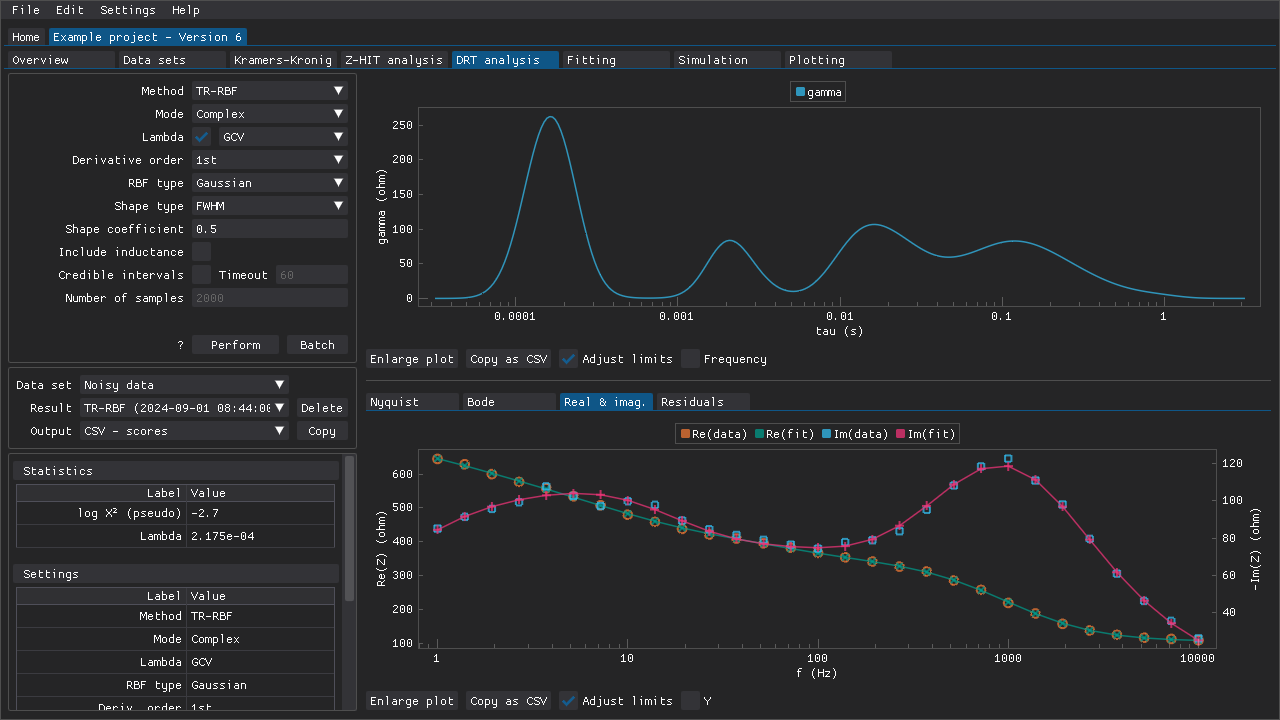Click the Im(fit) legend swatch
This screenshot has width=1280, height=720.
[x=900, y=434]
